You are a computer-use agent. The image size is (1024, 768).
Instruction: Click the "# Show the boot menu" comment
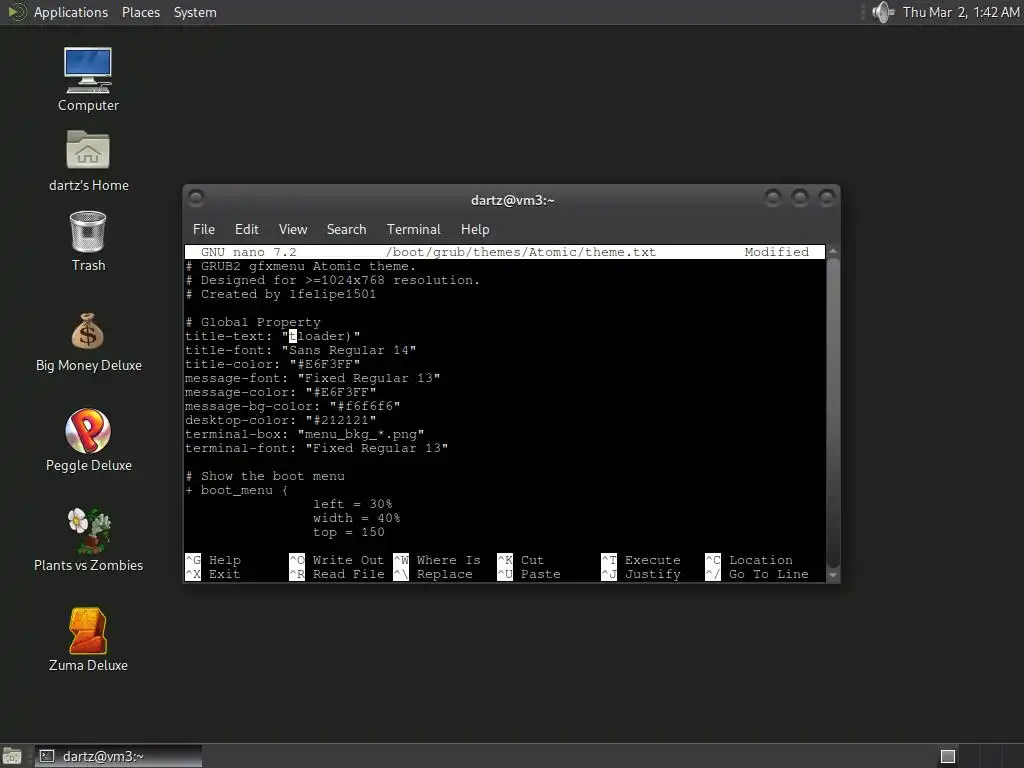coord(264,476)
